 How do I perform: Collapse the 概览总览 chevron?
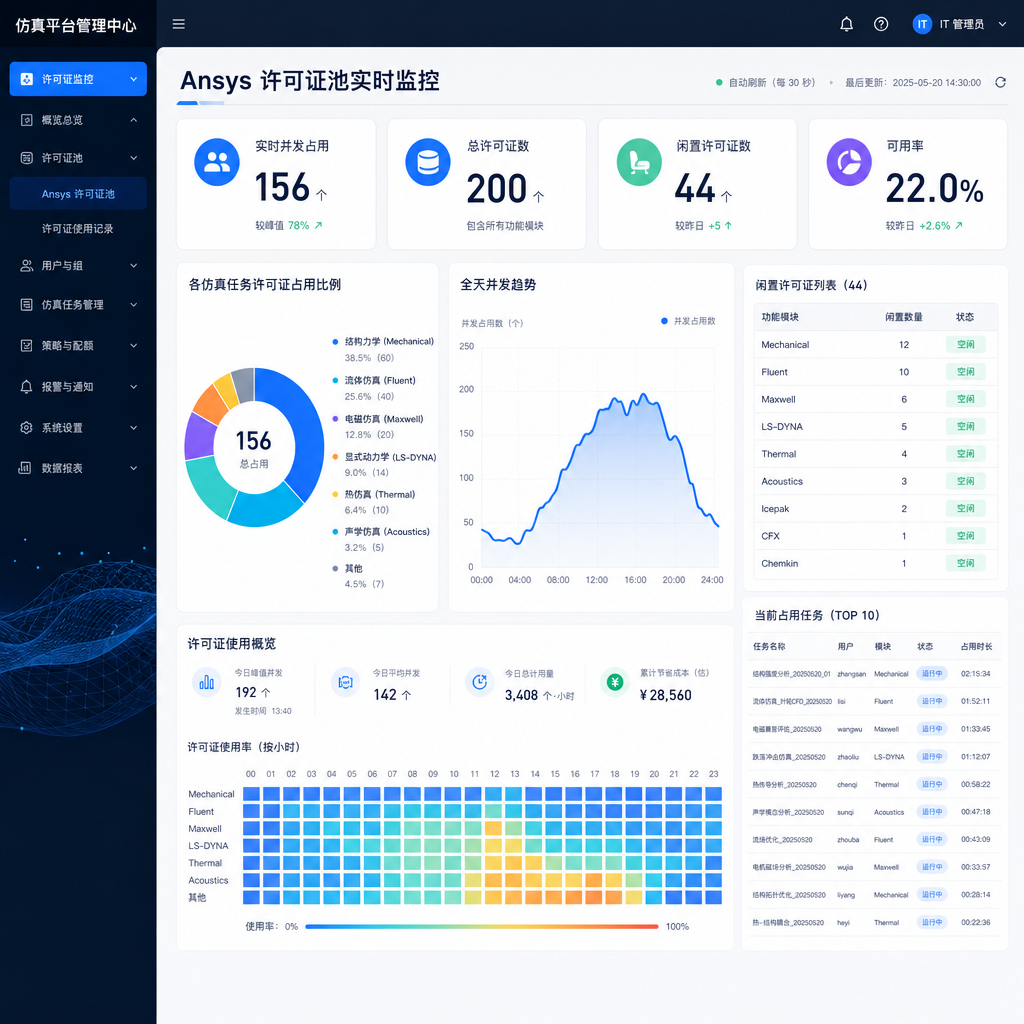click(134, 120)
